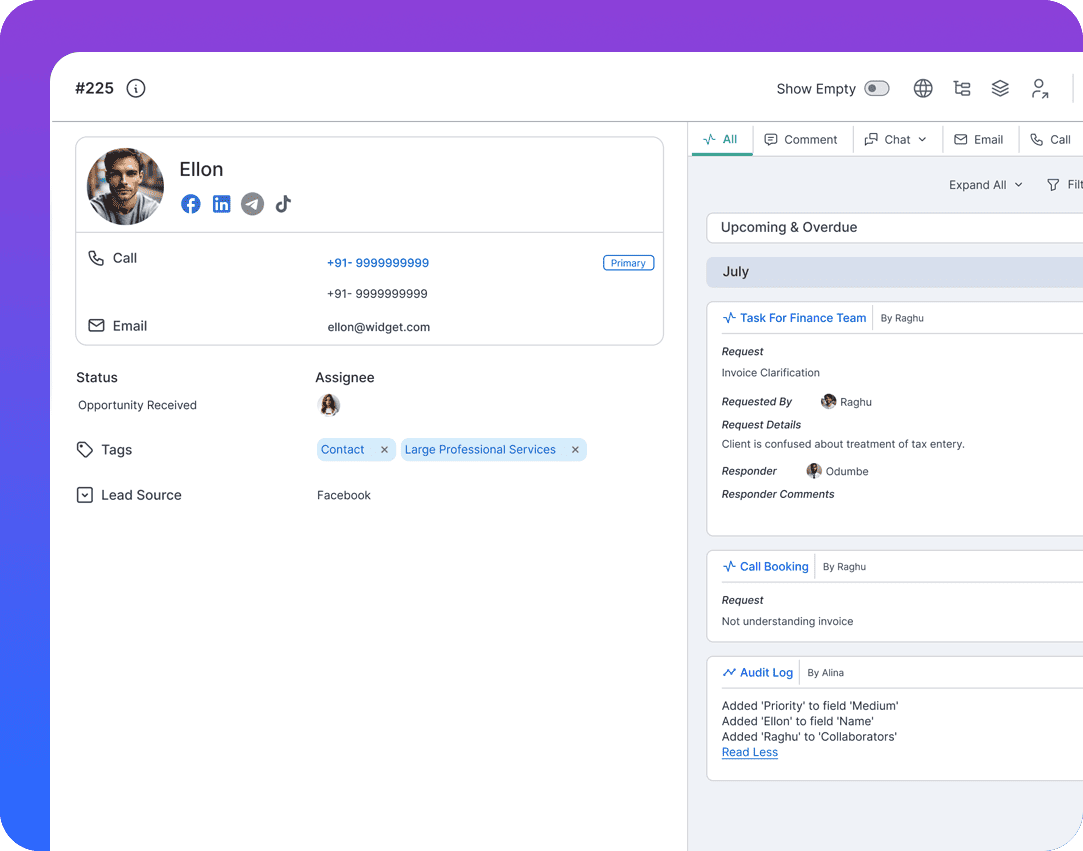Click the chat bubbles icon on Chat tab
Viewport: 1083px width, 851px height.
[x=871, y=140]
